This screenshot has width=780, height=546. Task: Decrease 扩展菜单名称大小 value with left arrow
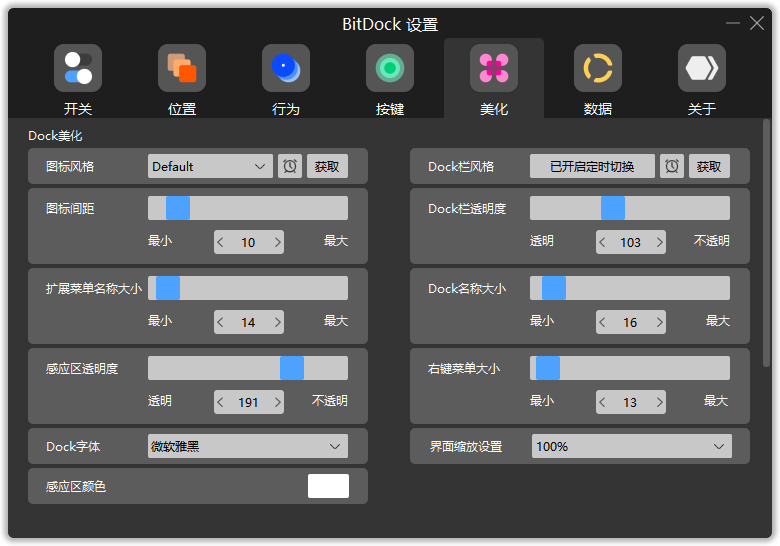tap(220, 322)
